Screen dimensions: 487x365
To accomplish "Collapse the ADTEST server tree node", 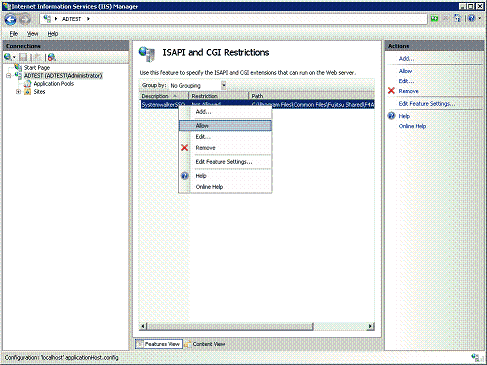I will 9,76.
